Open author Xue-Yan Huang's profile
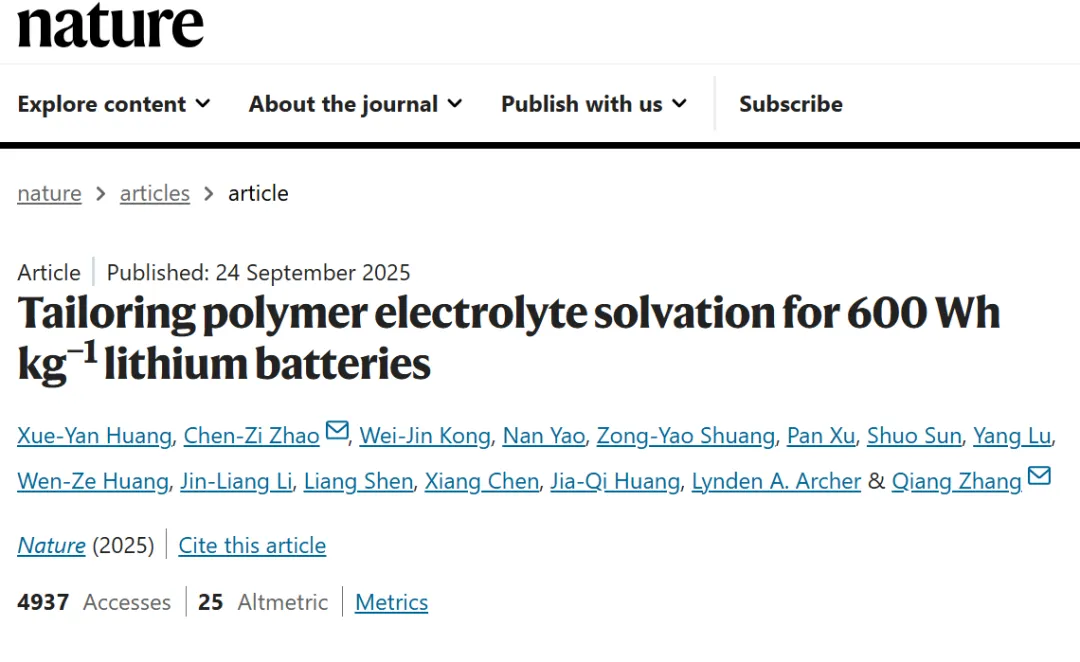The height and width of the screenshot is (662, 1080). click(95, 436)
